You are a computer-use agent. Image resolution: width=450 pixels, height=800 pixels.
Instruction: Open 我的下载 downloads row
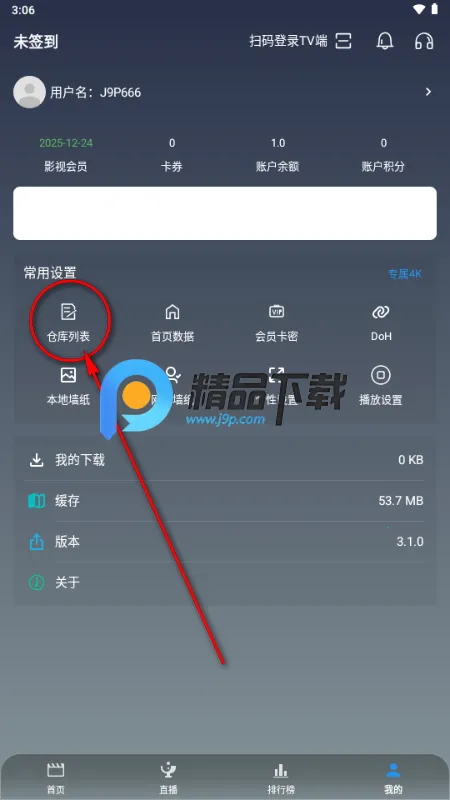coord(225,460)
